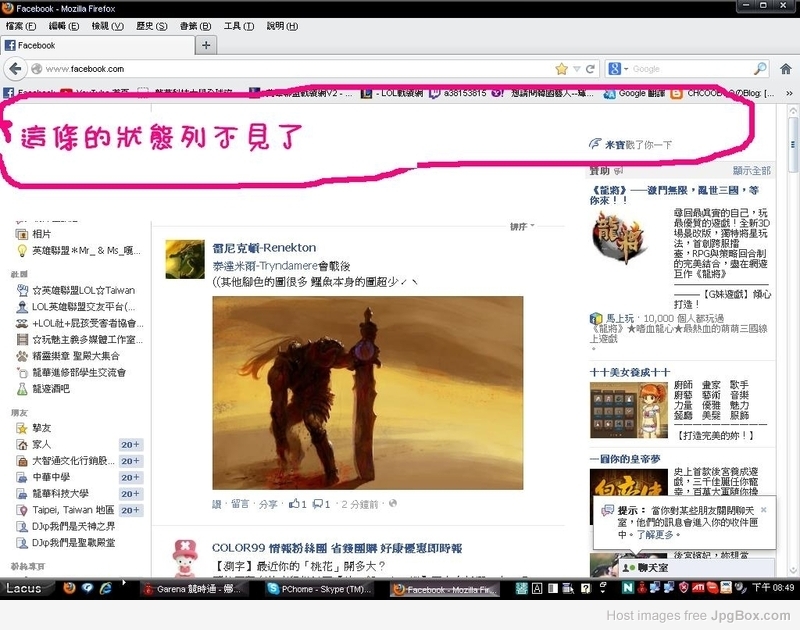Click the comment bubble icon under the Renekton post
Viewport: 800px width, 630px height.
(x=318, y=503)
